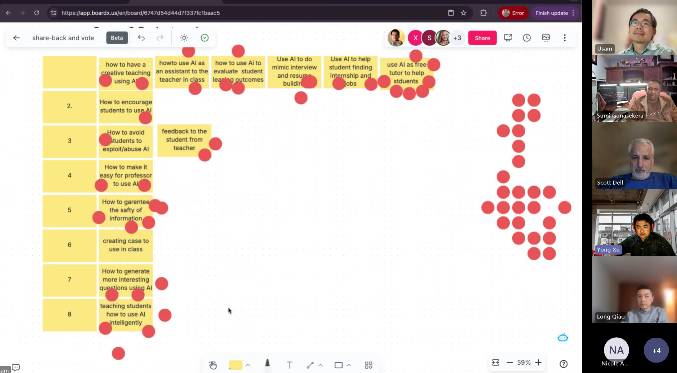Screen dimensions: 677x373
Task: Expand the connector line options chevron
Action: tap(320, 365)
